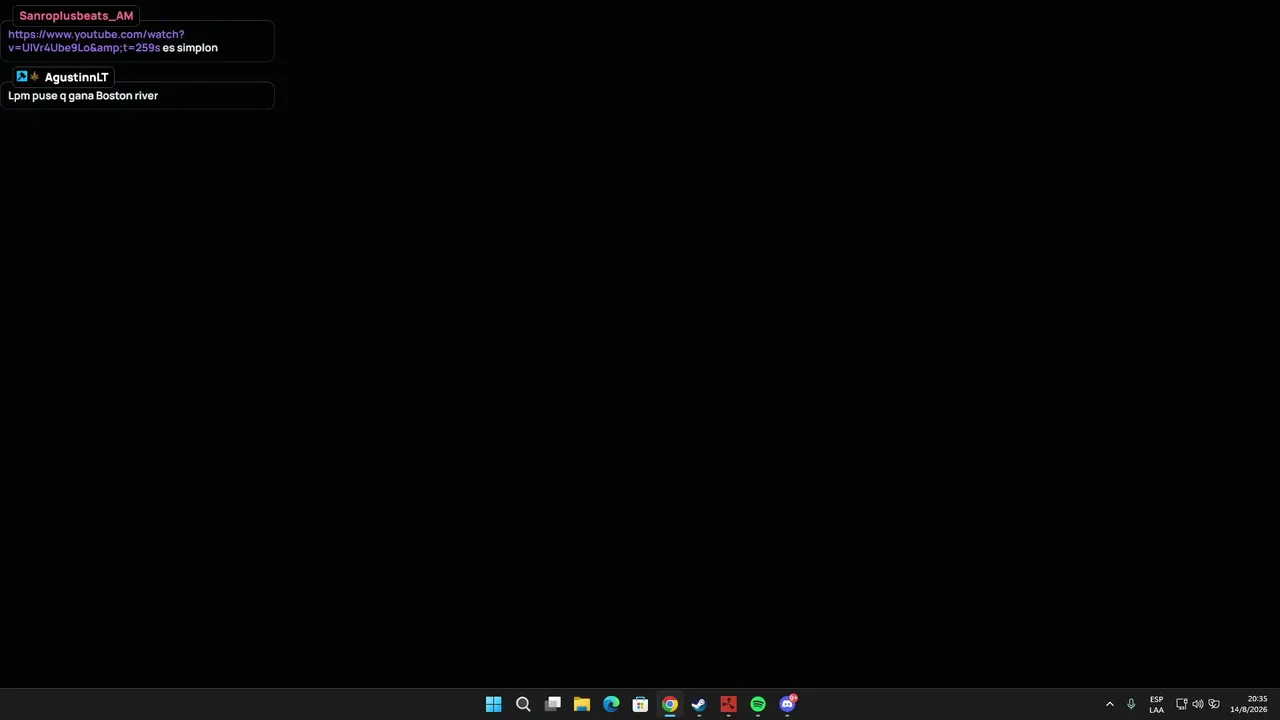Open File Explorer from the taskbar
This screenshot has height=720, width=1280.
pyautogui.click(x=582, y=705)
